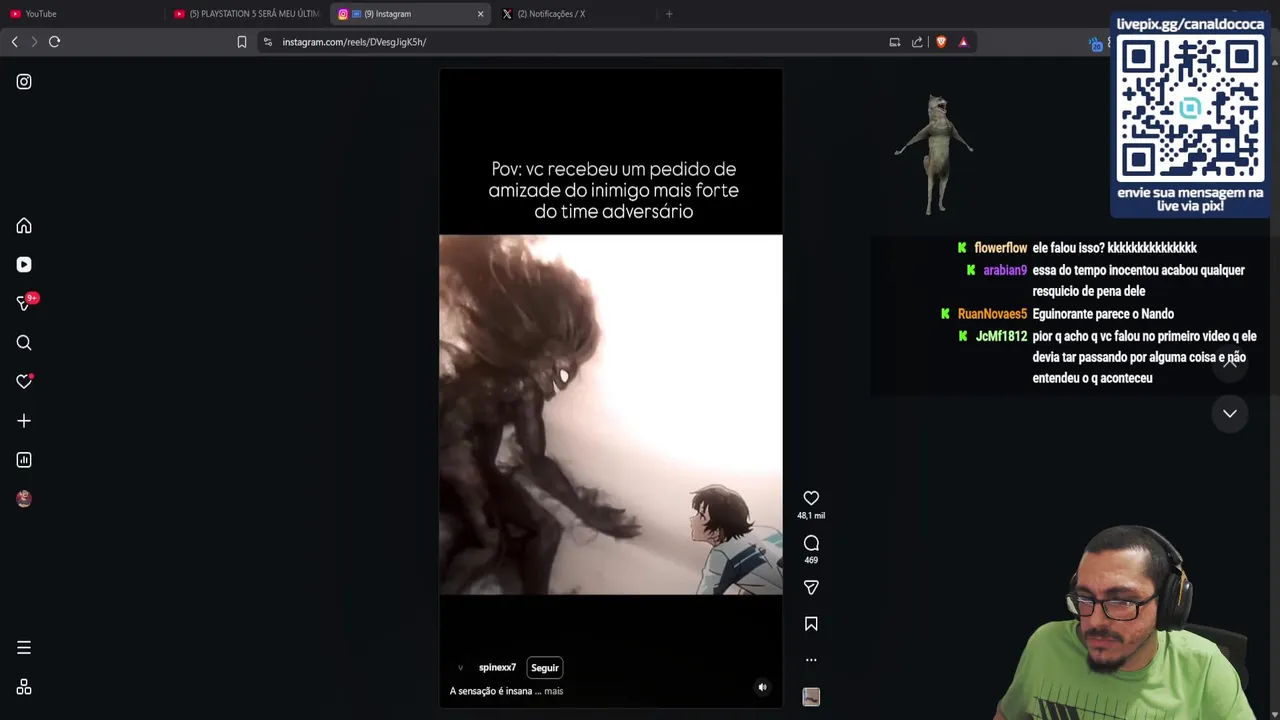Close the Instagram tab
The height and width of the screenshot is (720, 1280).
(x=480, y=14)
